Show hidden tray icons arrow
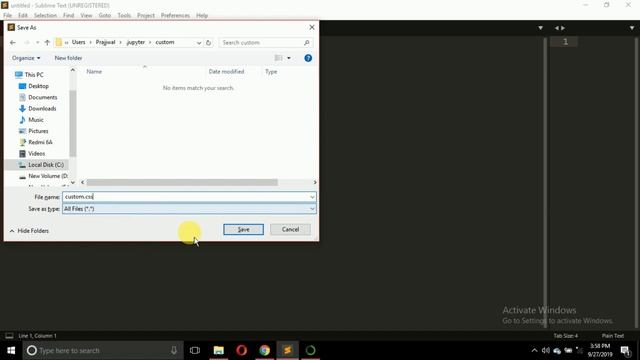 [x=534, y=350]
